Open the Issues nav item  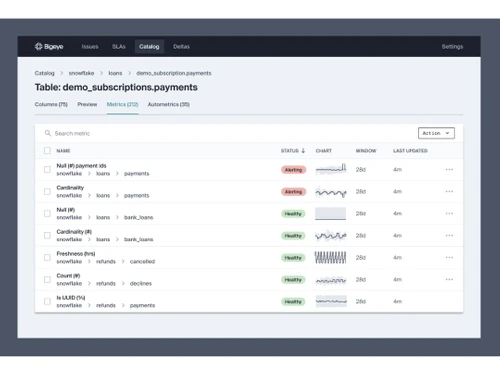90,47
